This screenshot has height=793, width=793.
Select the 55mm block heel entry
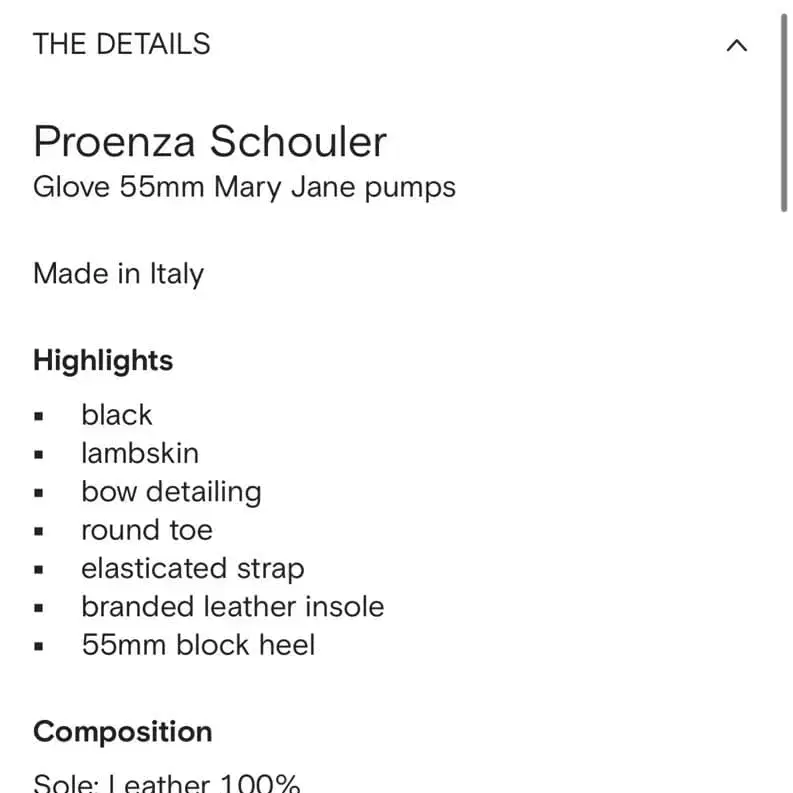pyautogui.click(x=198, y=645)
